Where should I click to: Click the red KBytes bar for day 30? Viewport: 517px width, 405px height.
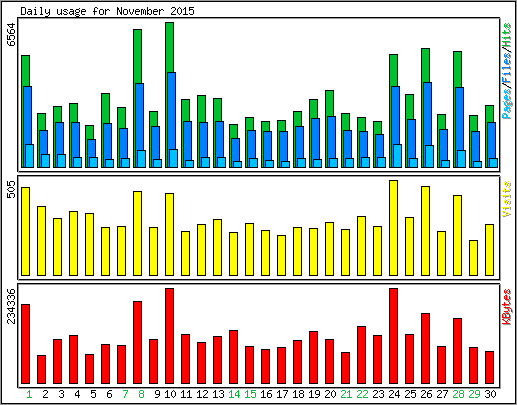coord(489,367)
